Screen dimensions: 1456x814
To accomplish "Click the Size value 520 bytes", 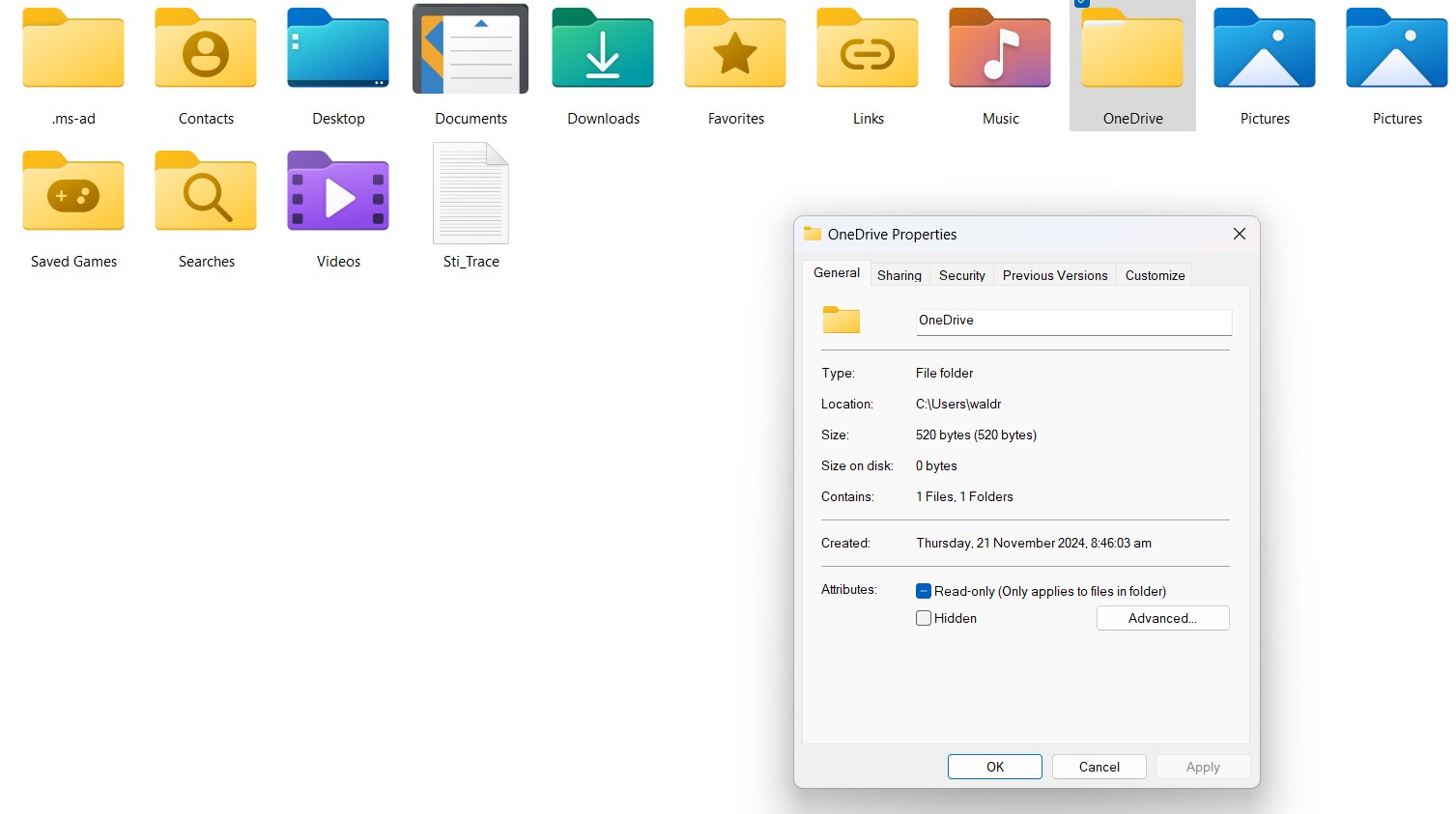I will click(x=976, y=435).
